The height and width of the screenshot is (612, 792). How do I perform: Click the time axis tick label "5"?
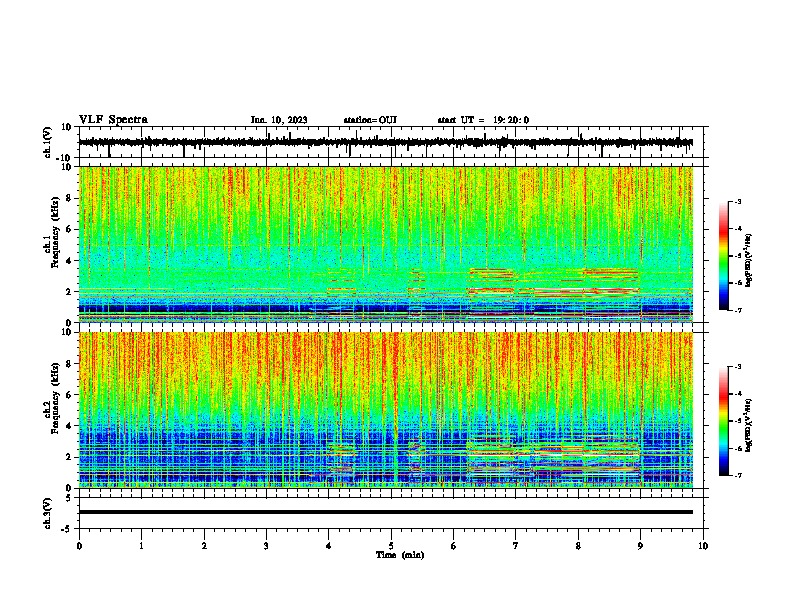tap(391, 546)
